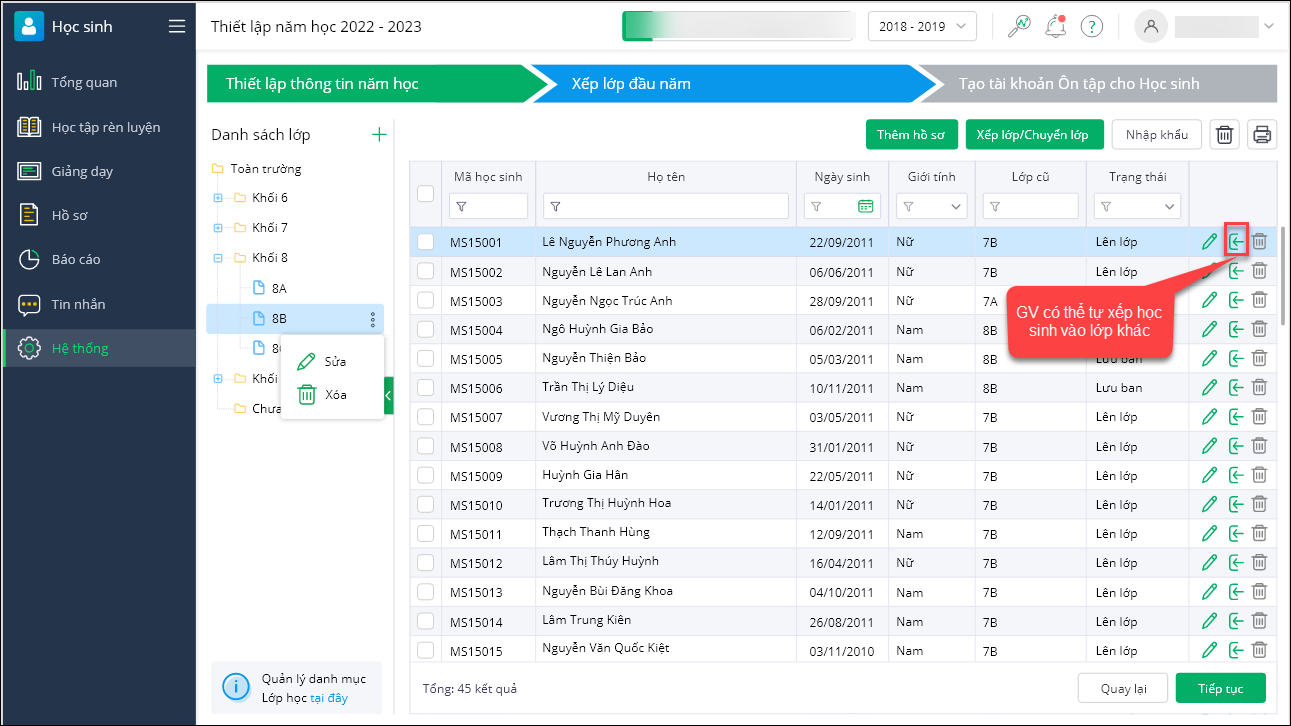Click the hamburger menu icon beside Học sinh
The width and height of the screenshot is (1291, 726).
point(177,27)
